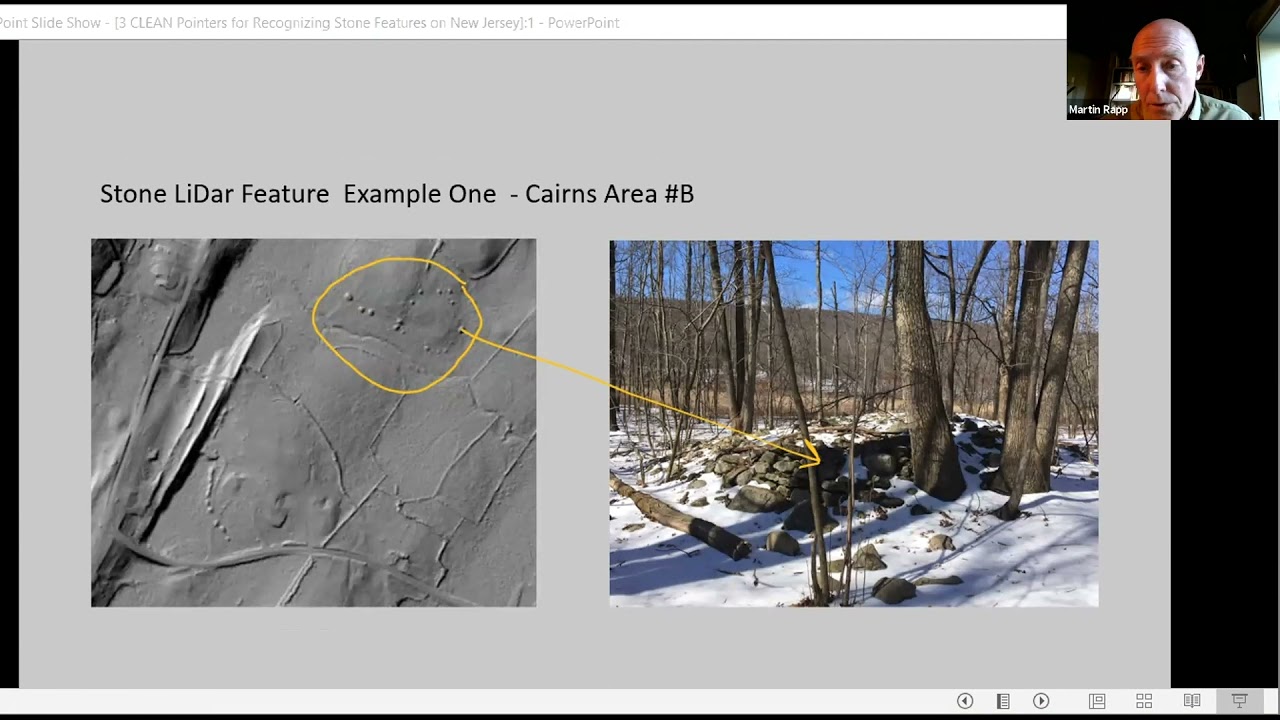Switch to Reading view
Screen dimensions: 1280x720
tap(1192, 701)
